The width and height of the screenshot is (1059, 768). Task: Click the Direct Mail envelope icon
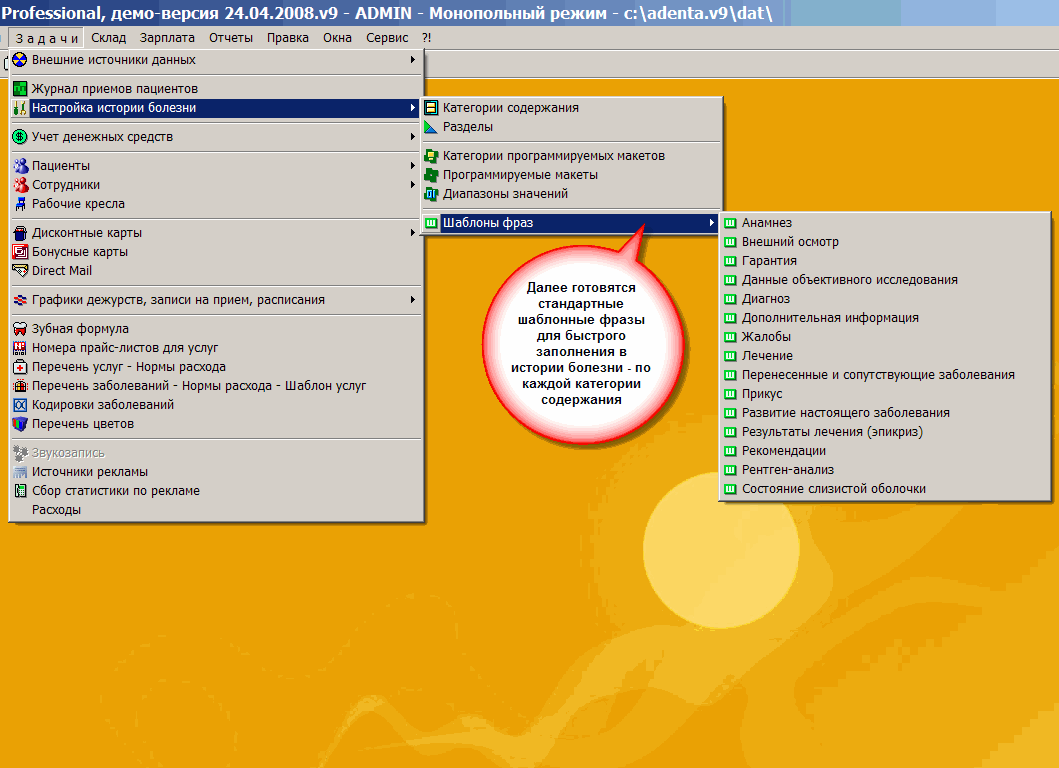pyautogui.click(x=20, y=271)
